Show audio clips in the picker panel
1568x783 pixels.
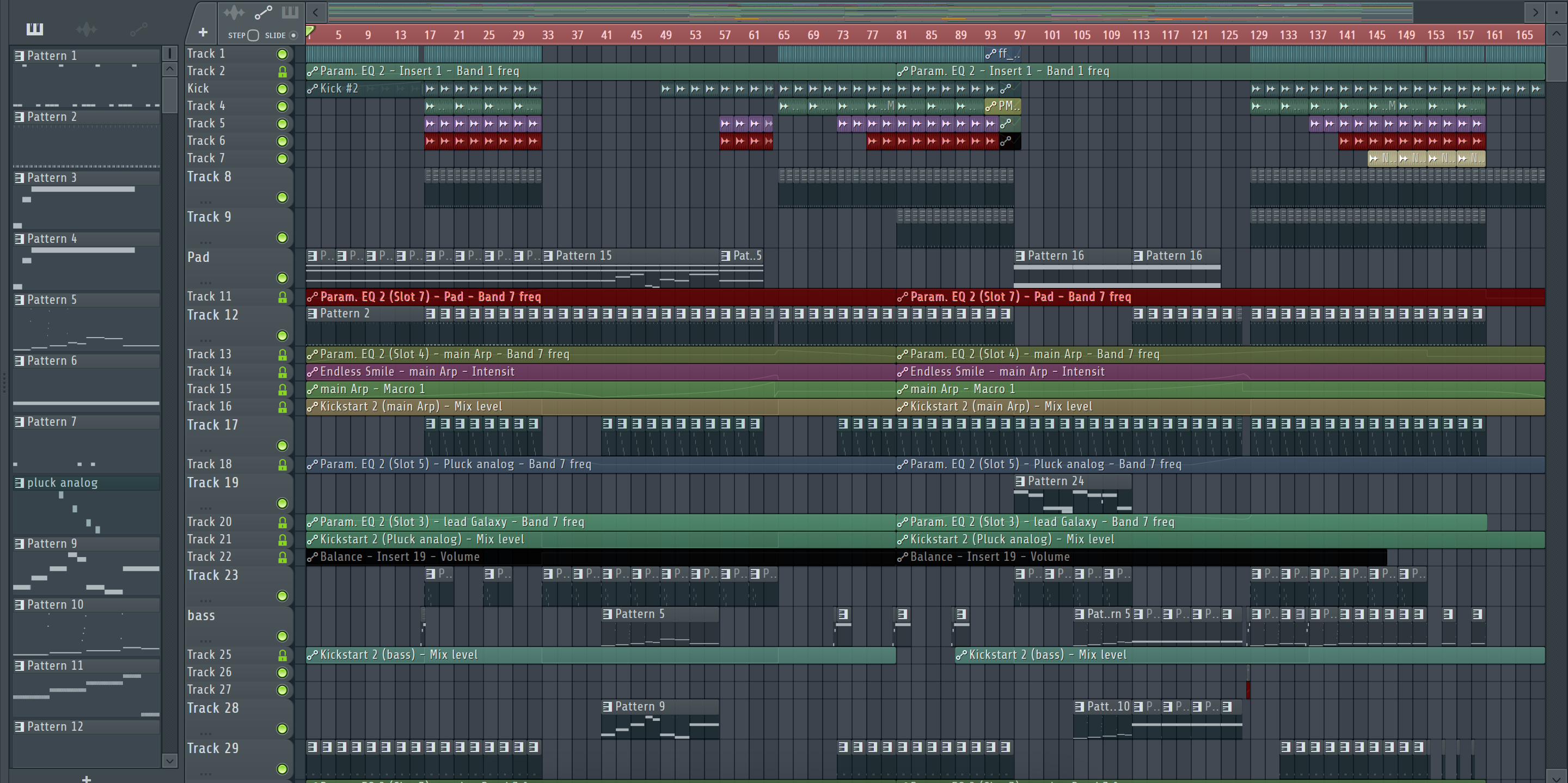(x=87, y=29)
